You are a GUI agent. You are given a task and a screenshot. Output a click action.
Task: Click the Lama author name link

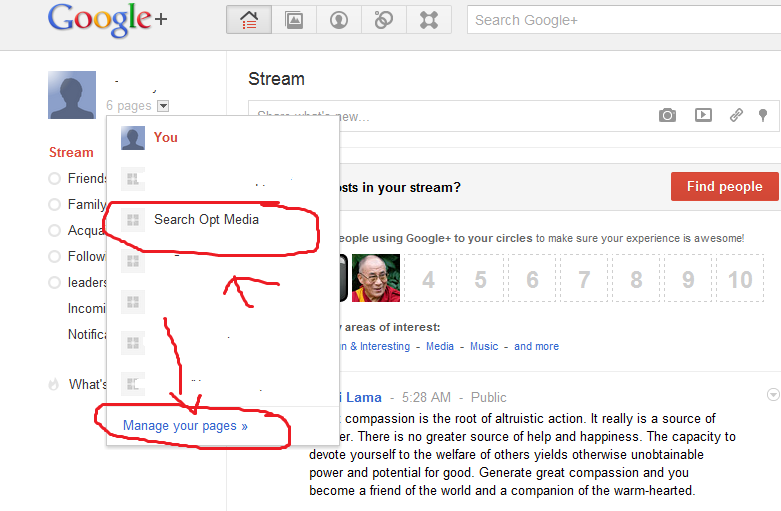364,397
